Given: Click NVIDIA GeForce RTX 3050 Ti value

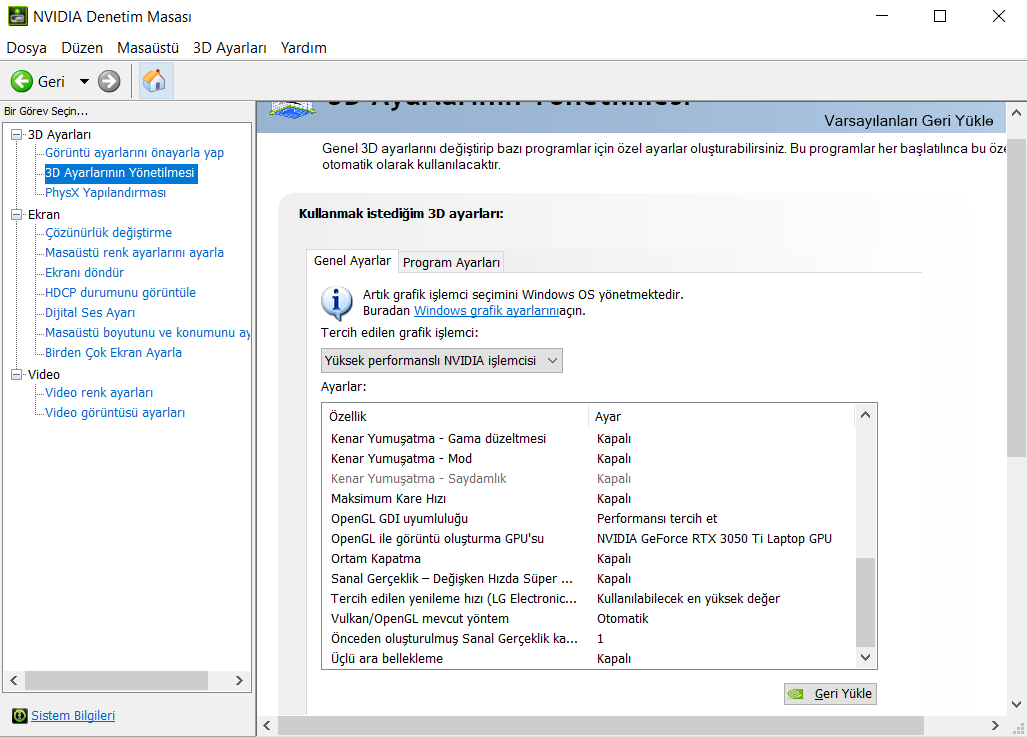Looking at the screenshot, I should [x=714, y=539].
